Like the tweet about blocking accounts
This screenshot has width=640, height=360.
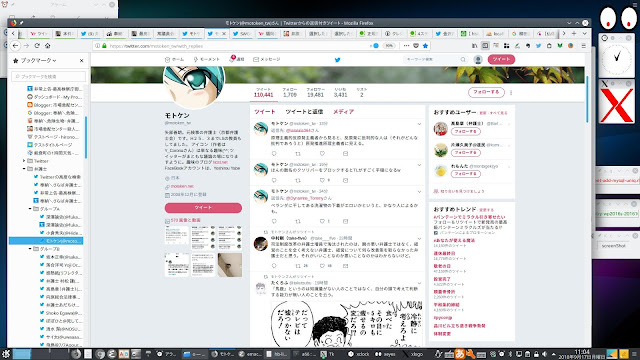(322, 180)
